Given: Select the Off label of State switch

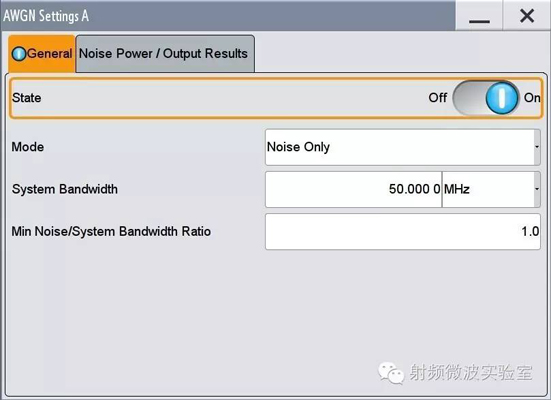Looking at the screenshot, I should [x=437, y=98].
